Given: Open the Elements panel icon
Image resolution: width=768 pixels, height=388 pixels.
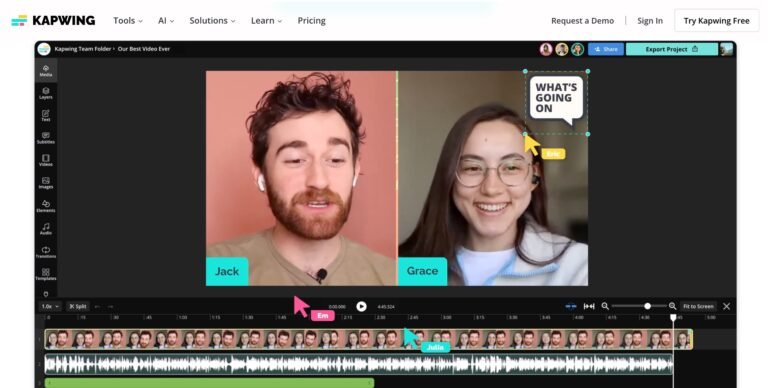Looking at the screenshot, I should coord(46,206).
